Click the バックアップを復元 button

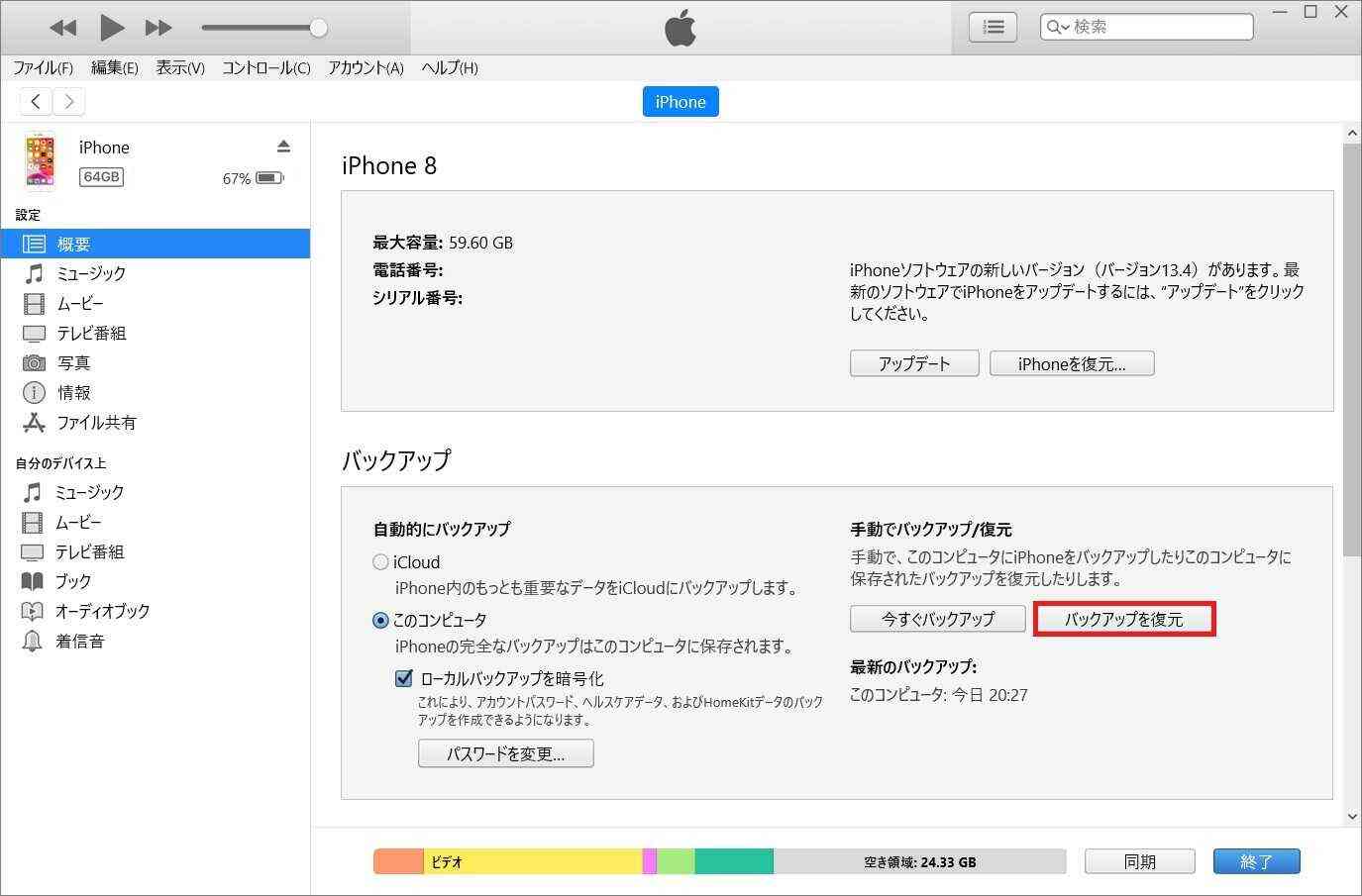[1124, 619]
